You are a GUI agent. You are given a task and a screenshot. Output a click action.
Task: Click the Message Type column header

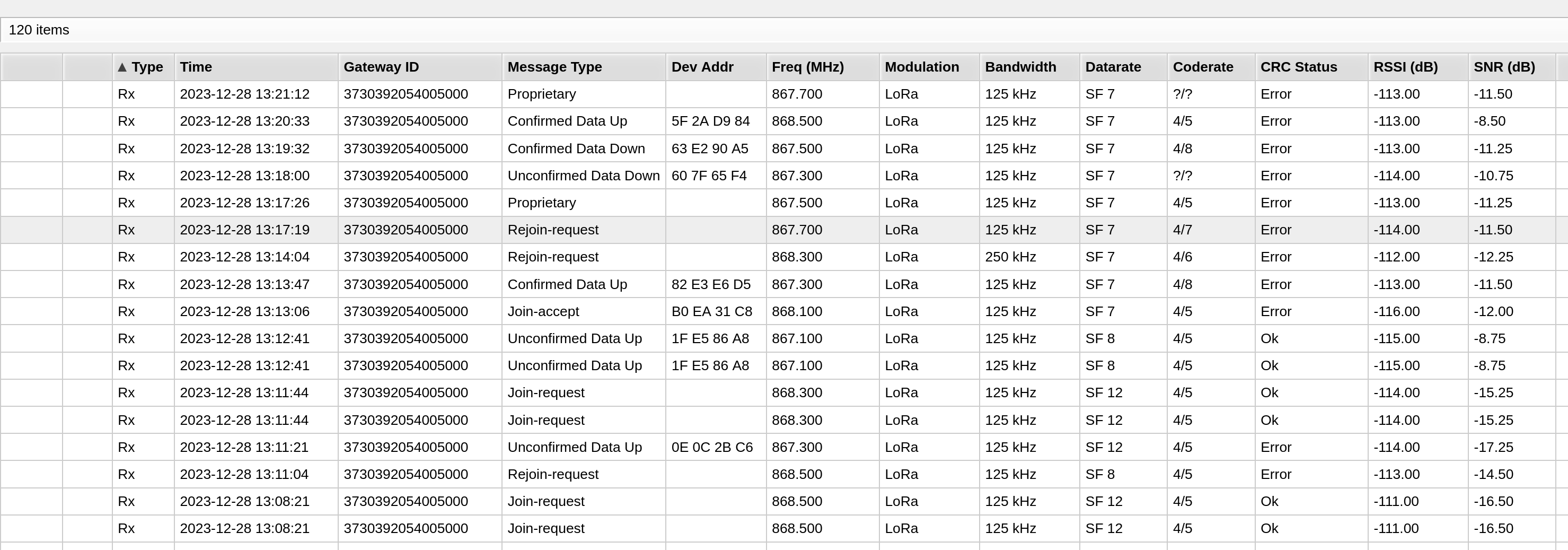click(584, 67)
